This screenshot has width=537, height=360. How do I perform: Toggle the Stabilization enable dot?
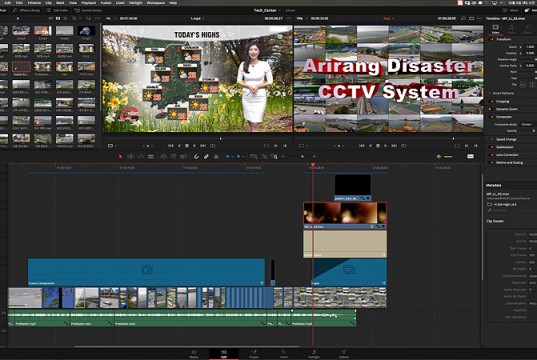492,147
